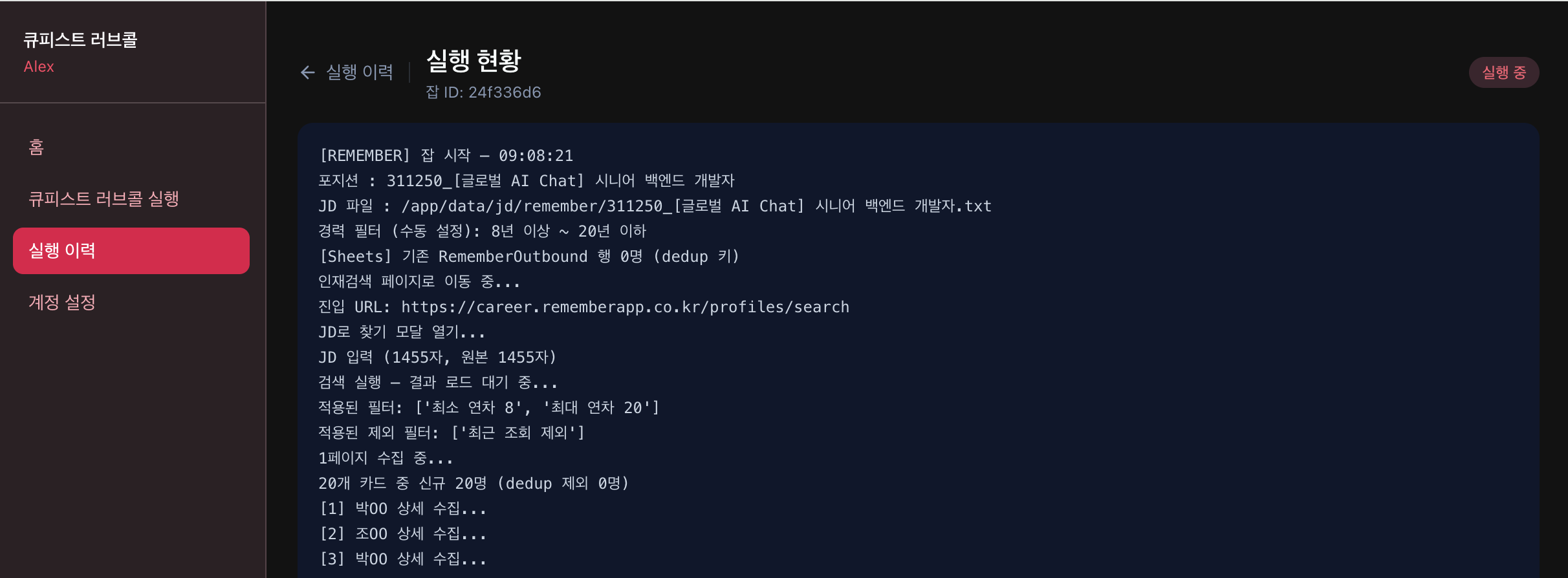Click the [3] 박OO 상세 수집 log entry
This screenshot has width=1568, height=578.
click(x=402, y=559)
